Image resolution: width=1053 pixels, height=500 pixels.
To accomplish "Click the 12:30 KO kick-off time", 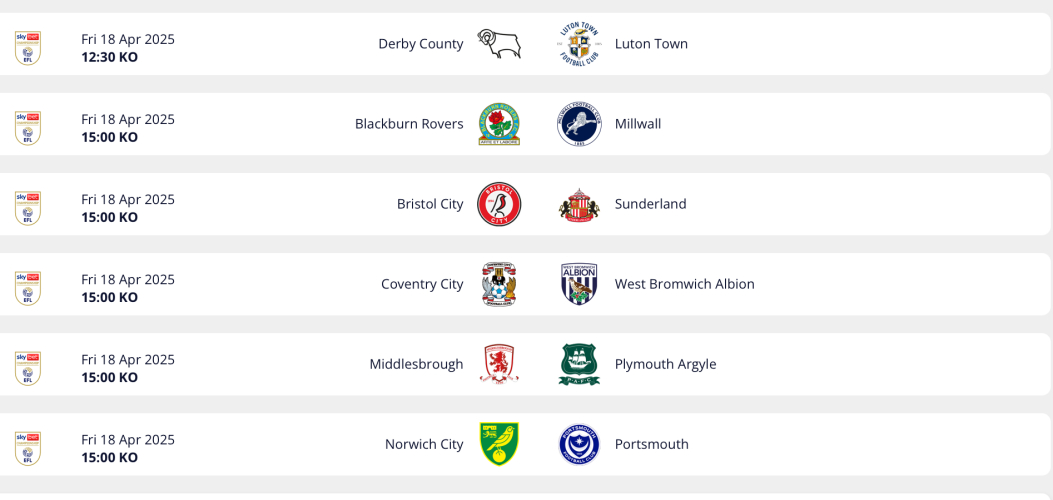I will pyautogui.click(x=110, y=57).
